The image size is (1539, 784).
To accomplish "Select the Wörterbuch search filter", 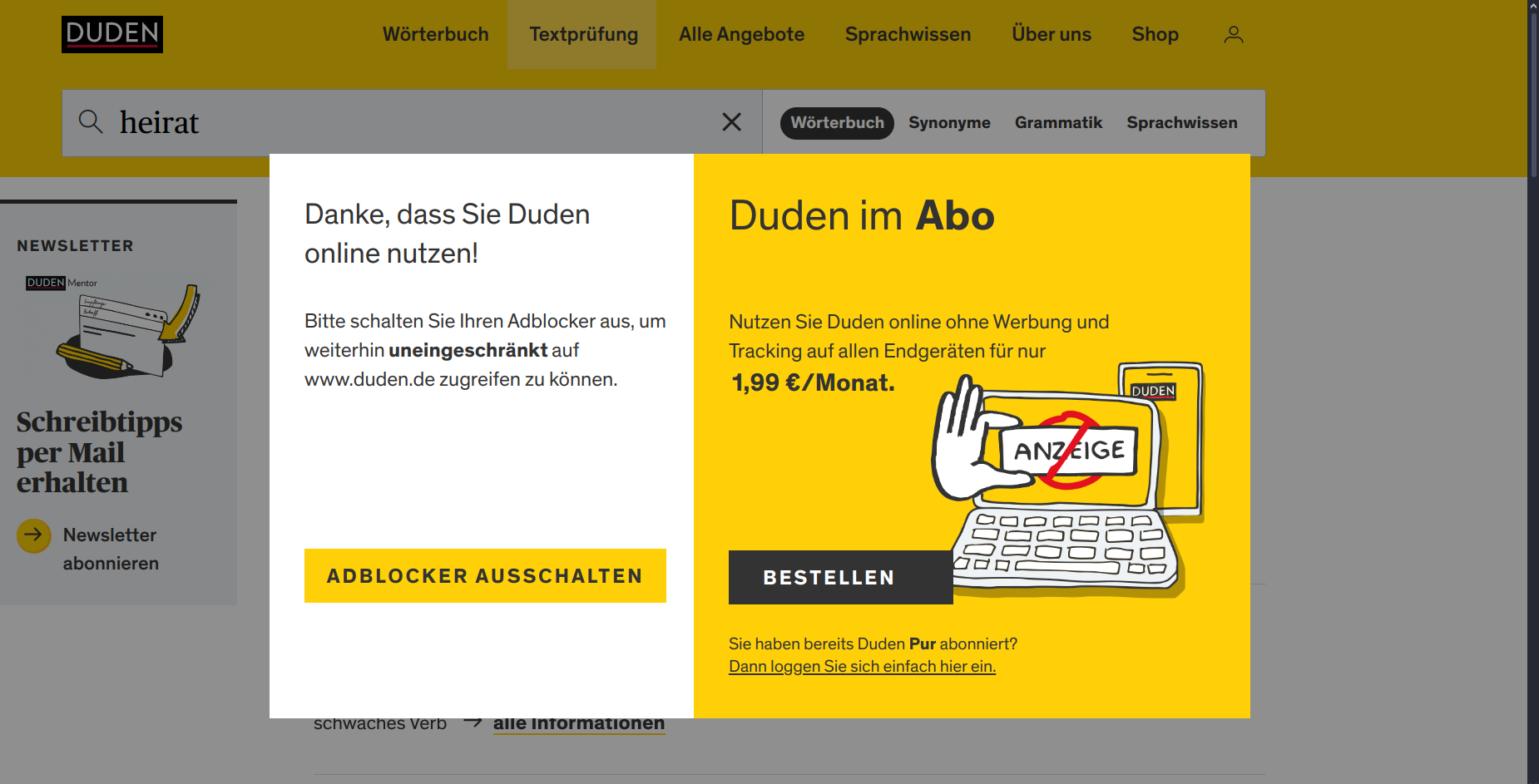I will coord(837,122).
